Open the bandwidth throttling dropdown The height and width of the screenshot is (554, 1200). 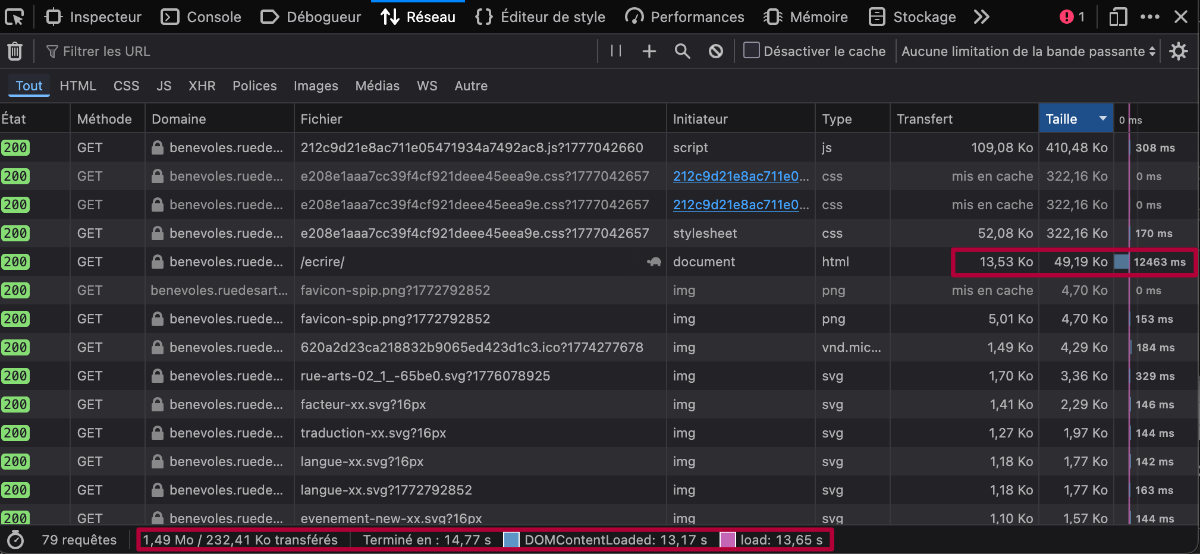[x=1028, y=51]
